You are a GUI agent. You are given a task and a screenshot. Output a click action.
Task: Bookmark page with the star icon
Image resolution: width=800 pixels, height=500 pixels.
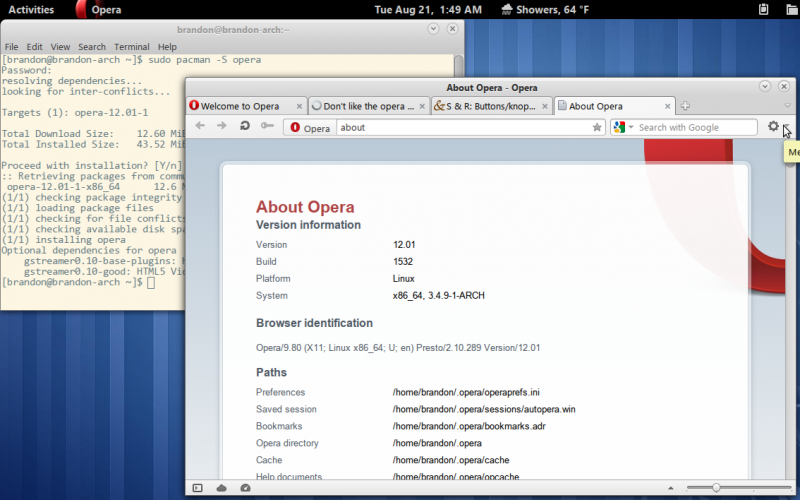point(596,128)
